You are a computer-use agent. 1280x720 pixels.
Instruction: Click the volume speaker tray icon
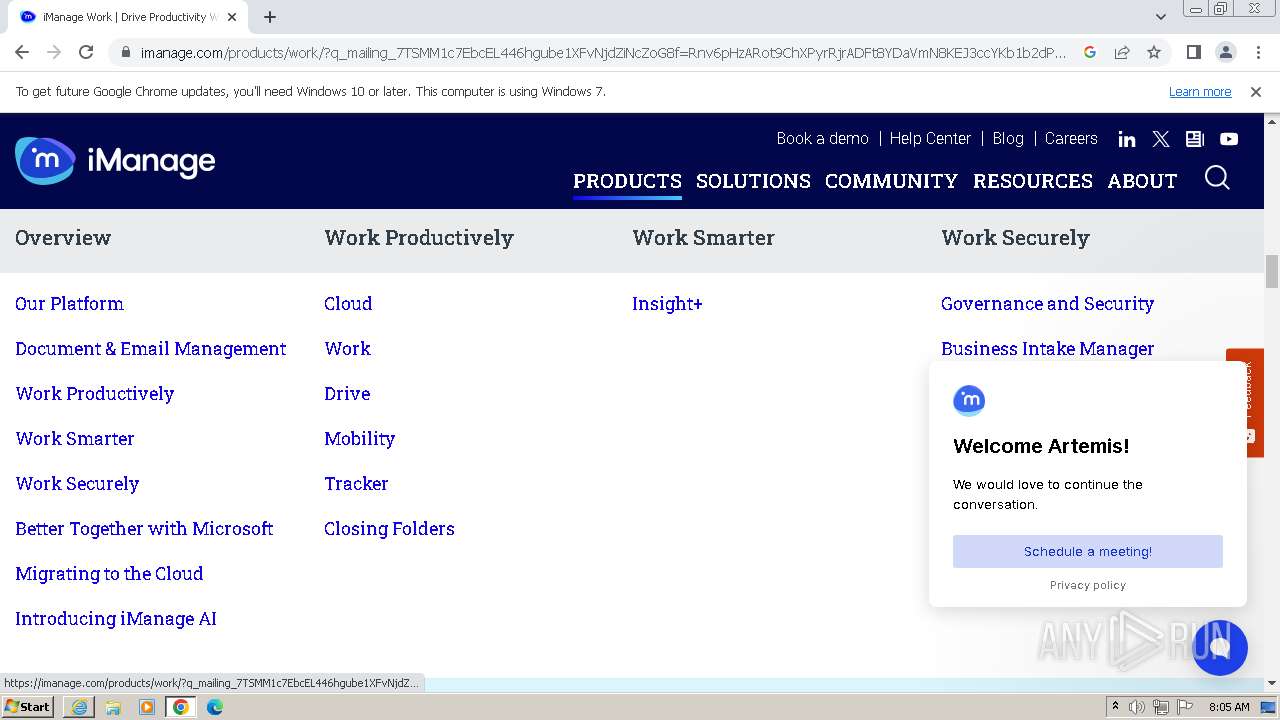(1137, 707)
